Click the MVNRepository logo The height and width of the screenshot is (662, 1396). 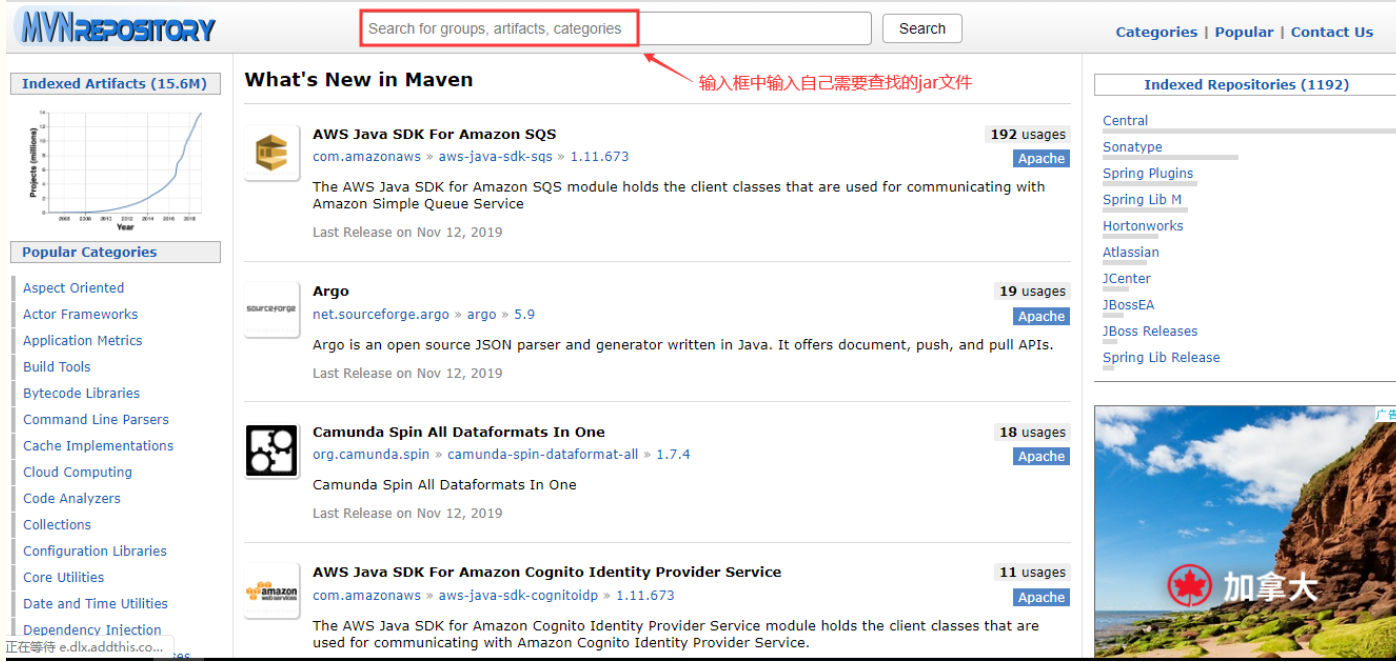pos(118,28)
